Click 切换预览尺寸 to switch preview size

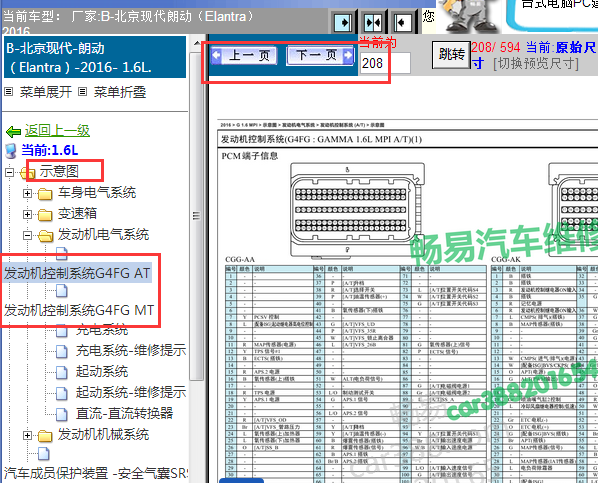(x=536, y=63)
